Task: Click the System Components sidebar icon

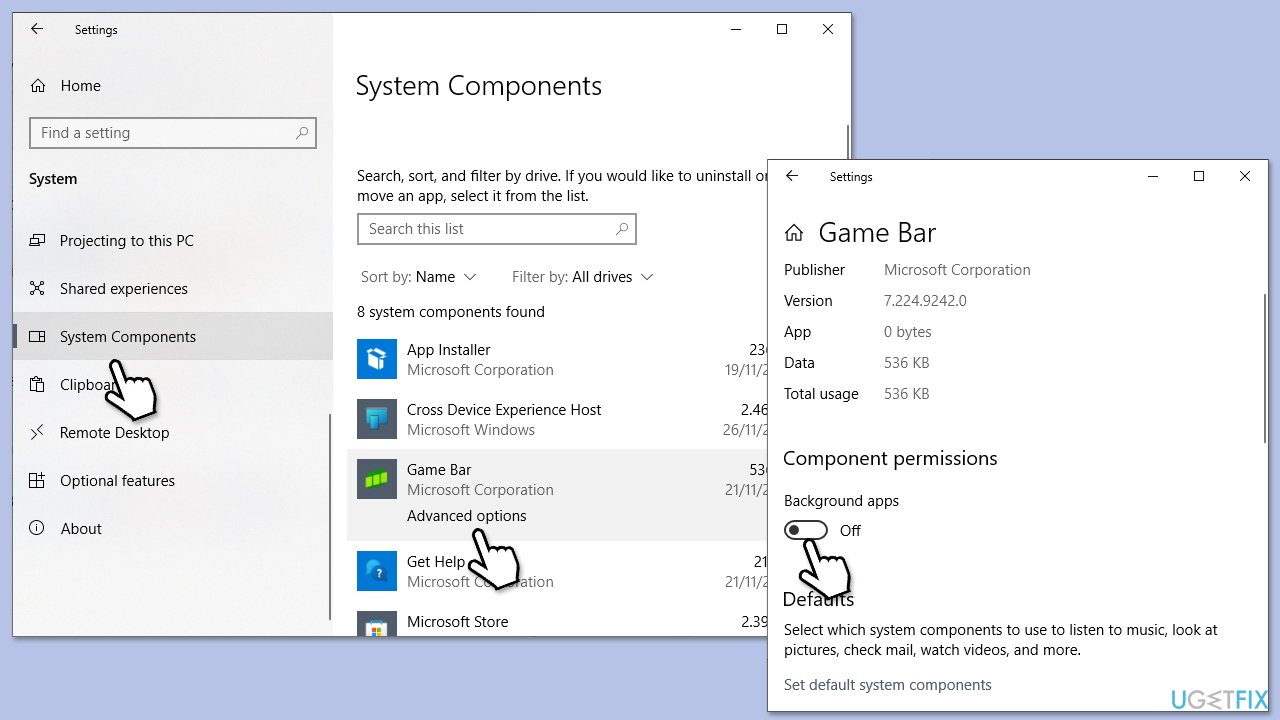Action: click(x=37, y=337)
